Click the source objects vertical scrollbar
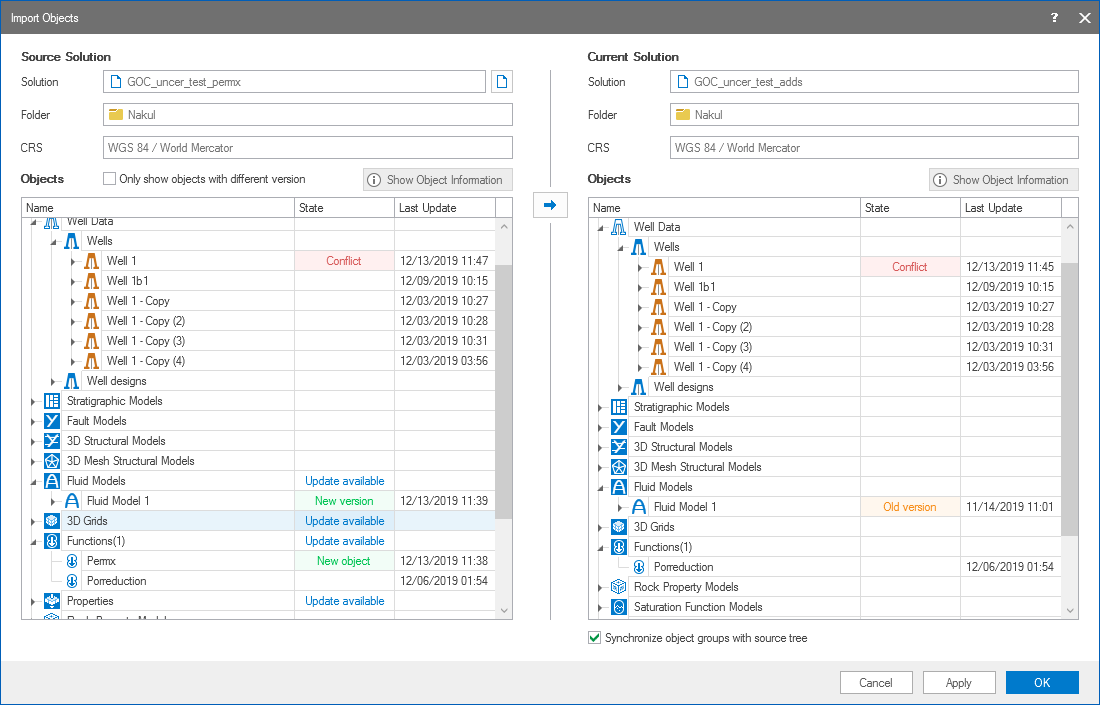This screenshot has height=705, width=1100. coord(504,390)
